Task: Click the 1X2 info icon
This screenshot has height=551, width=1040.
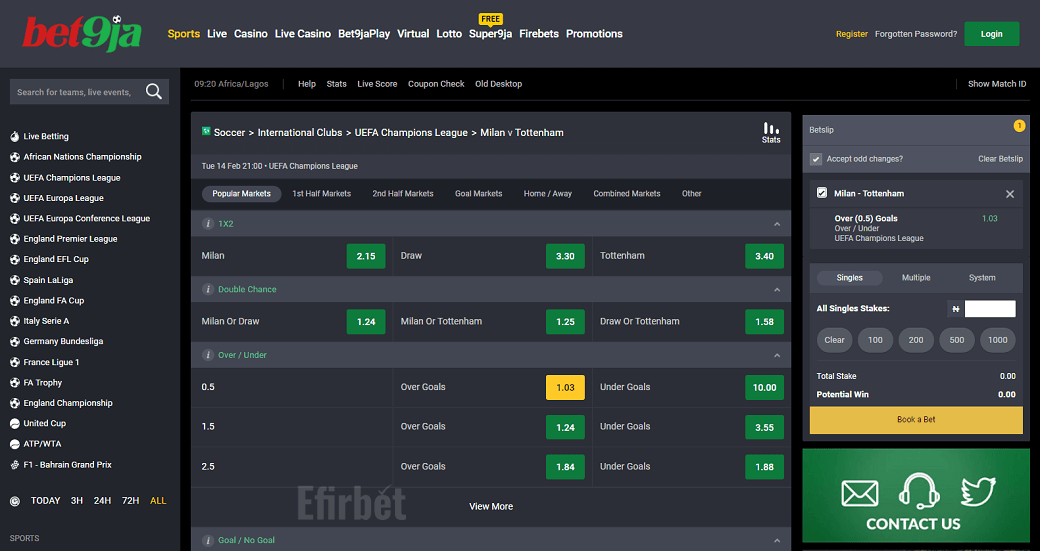Action: 208,224
